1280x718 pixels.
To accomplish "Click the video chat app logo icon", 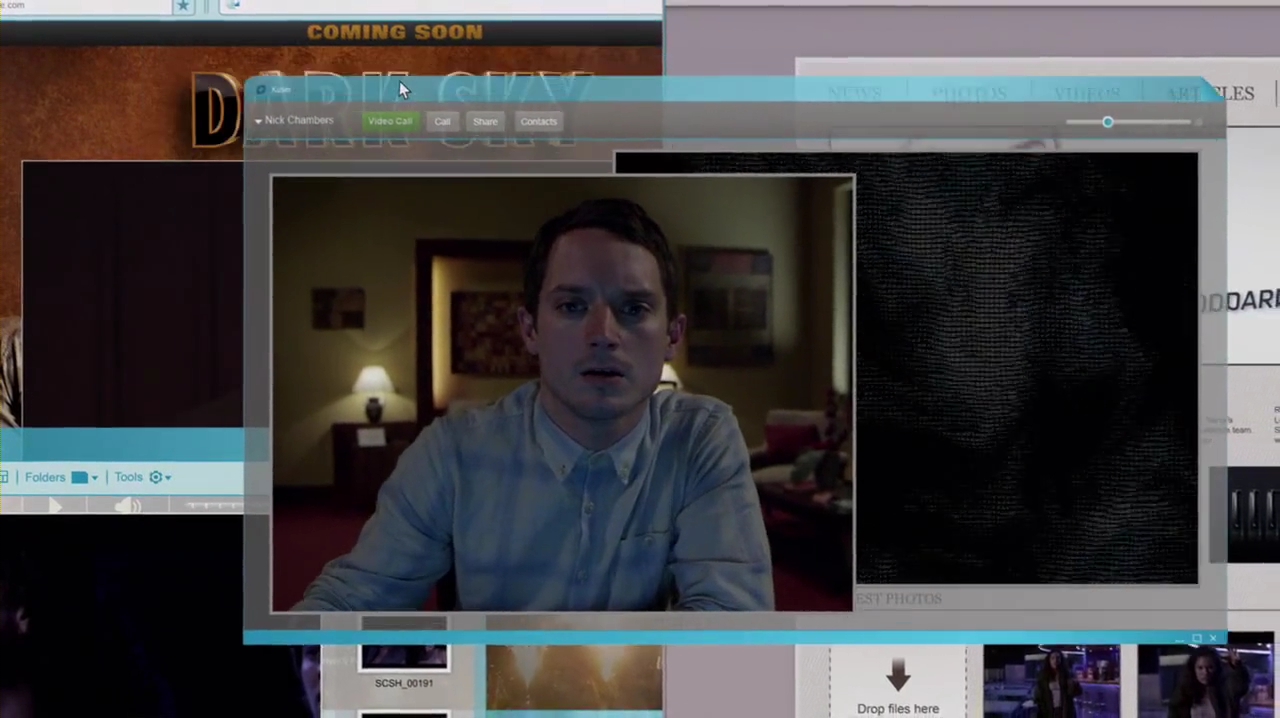I will [261, 90].
